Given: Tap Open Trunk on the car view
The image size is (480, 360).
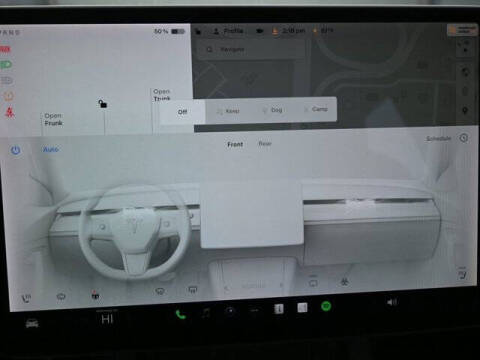Looking at the screenshot, I should (x=162, y=95).
